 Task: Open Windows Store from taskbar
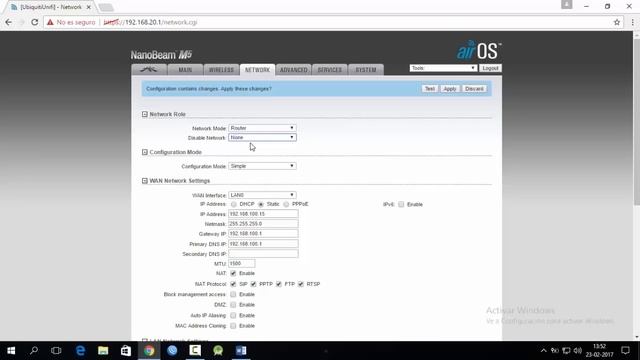(x=126, y=351)
